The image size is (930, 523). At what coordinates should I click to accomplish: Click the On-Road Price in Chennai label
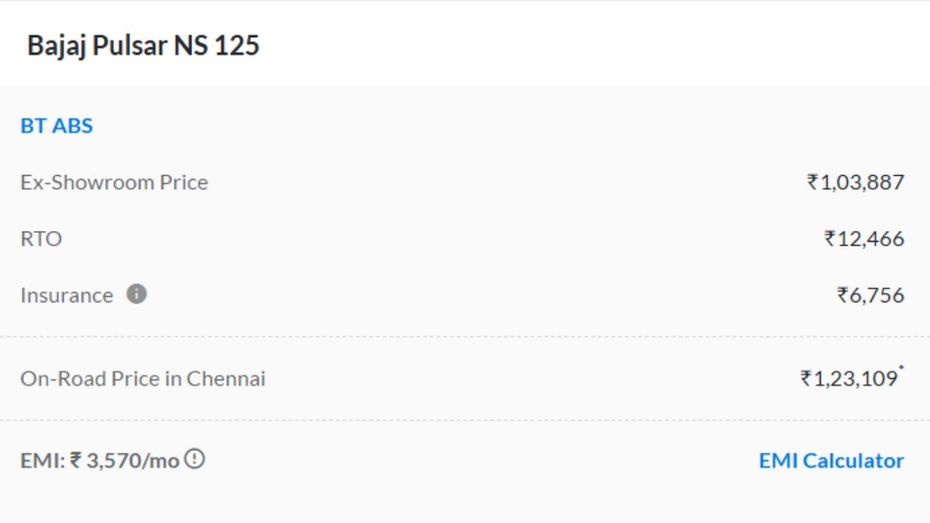(143, 378)
